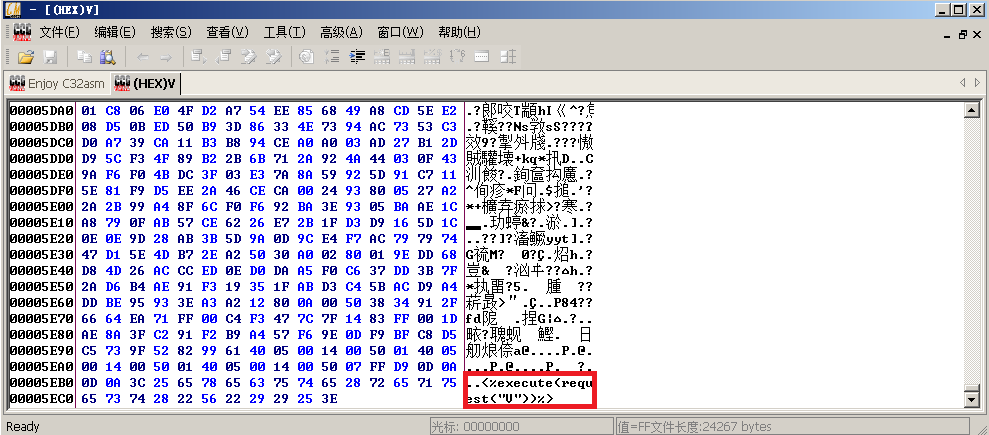Screen dimensions: 989x435
Task: Open the 搜索(S) menu
Action: point(171,32)
